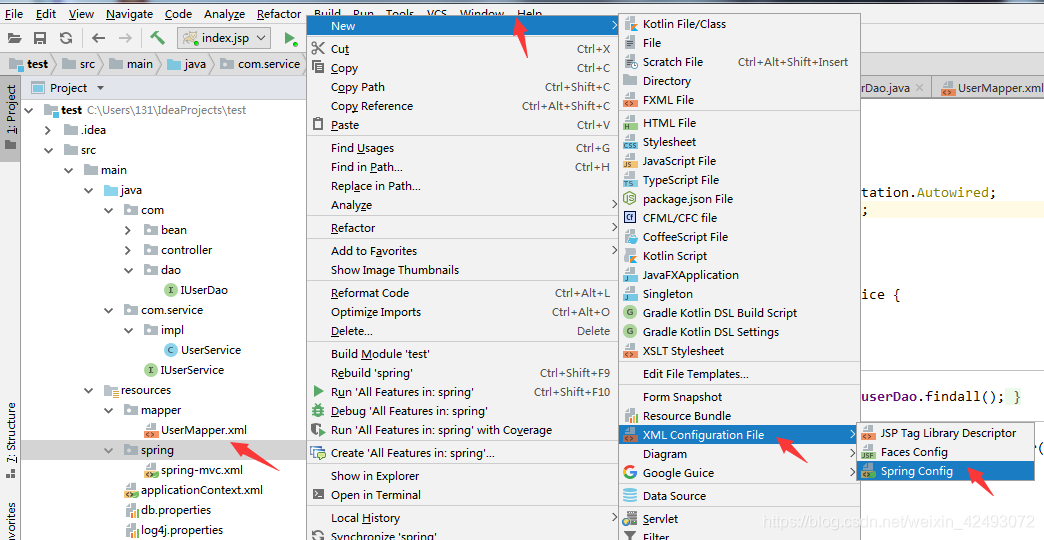Select applicationContext.xml file
Viewport: 1044px width, 540px height.
click(193, 490)
